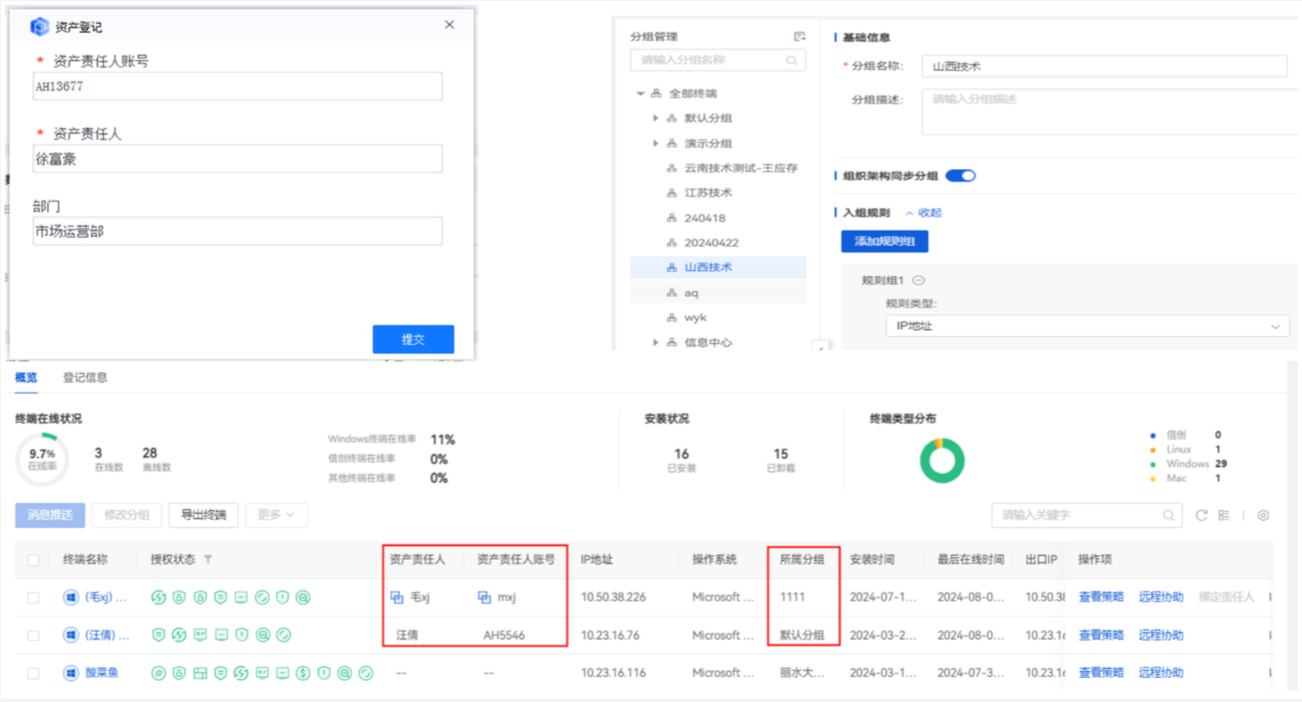Open the filter icon on 授权状态 column
This screenshot has width=1302, height=702.
pyautogui.click(x=208, y=559)
